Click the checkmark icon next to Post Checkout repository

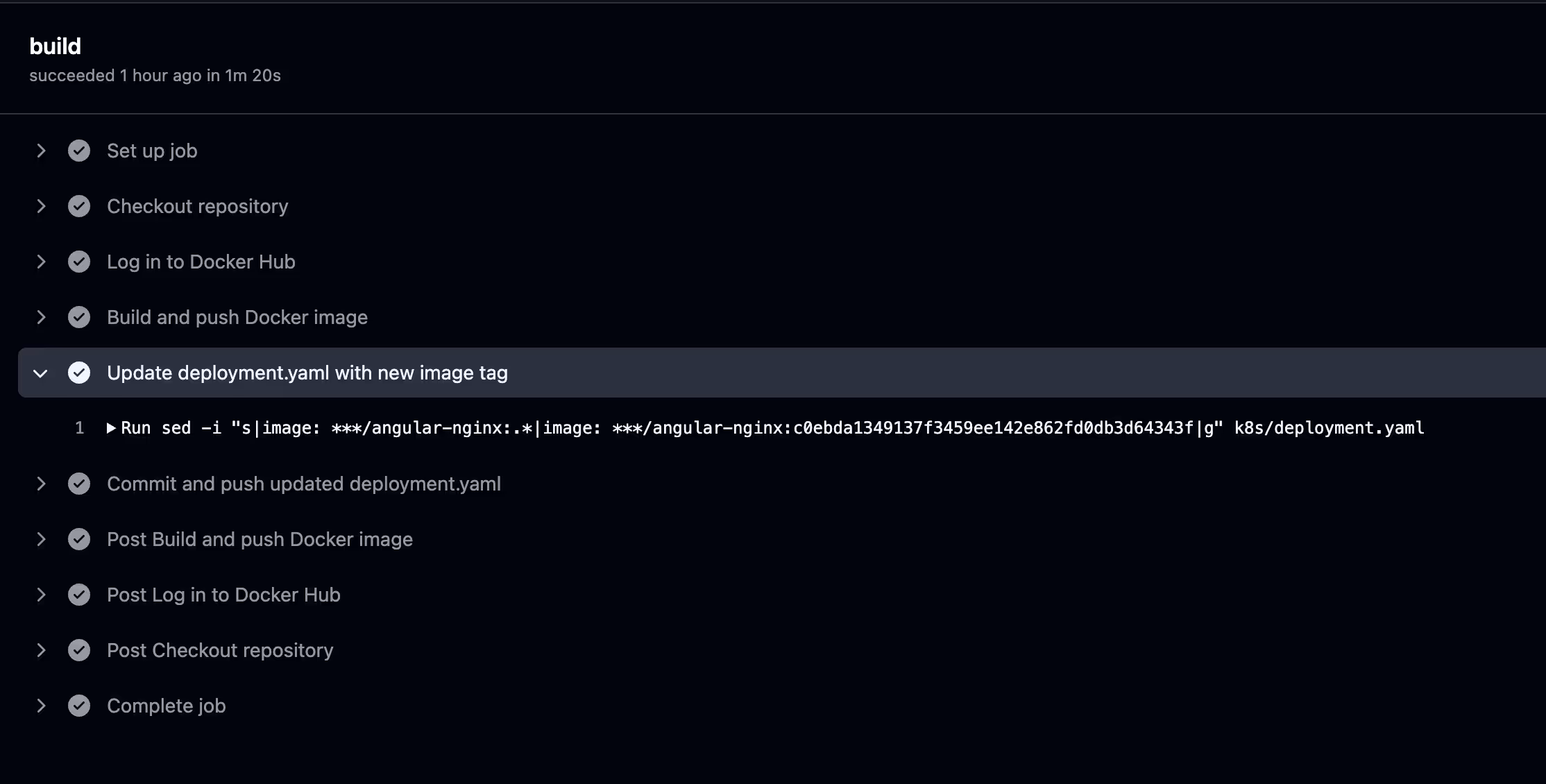79,650
